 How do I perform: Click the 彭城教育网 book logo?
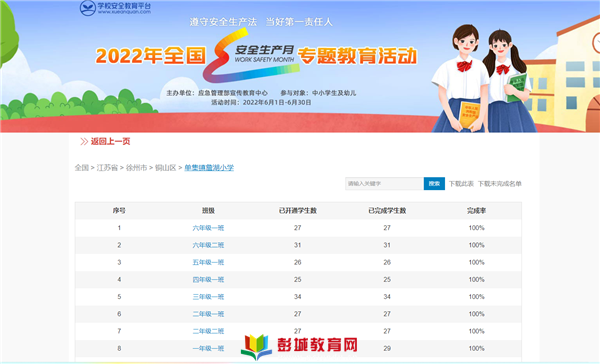point(256,347)
